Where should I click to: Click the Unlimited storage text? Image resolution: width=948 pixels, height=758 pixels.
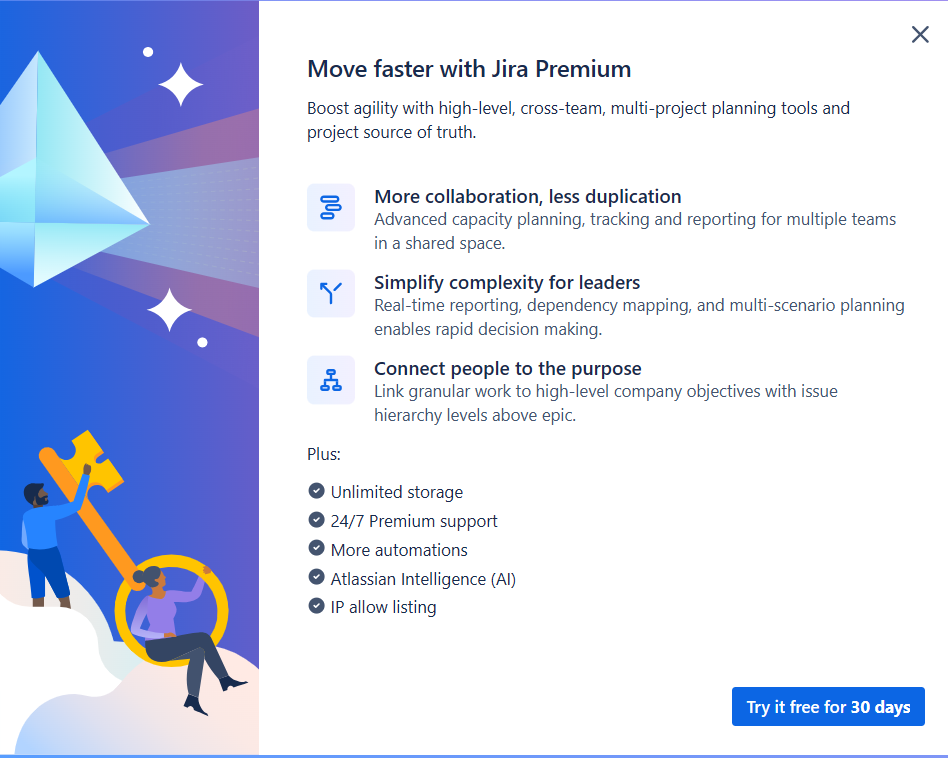click(x=397, y=492)
